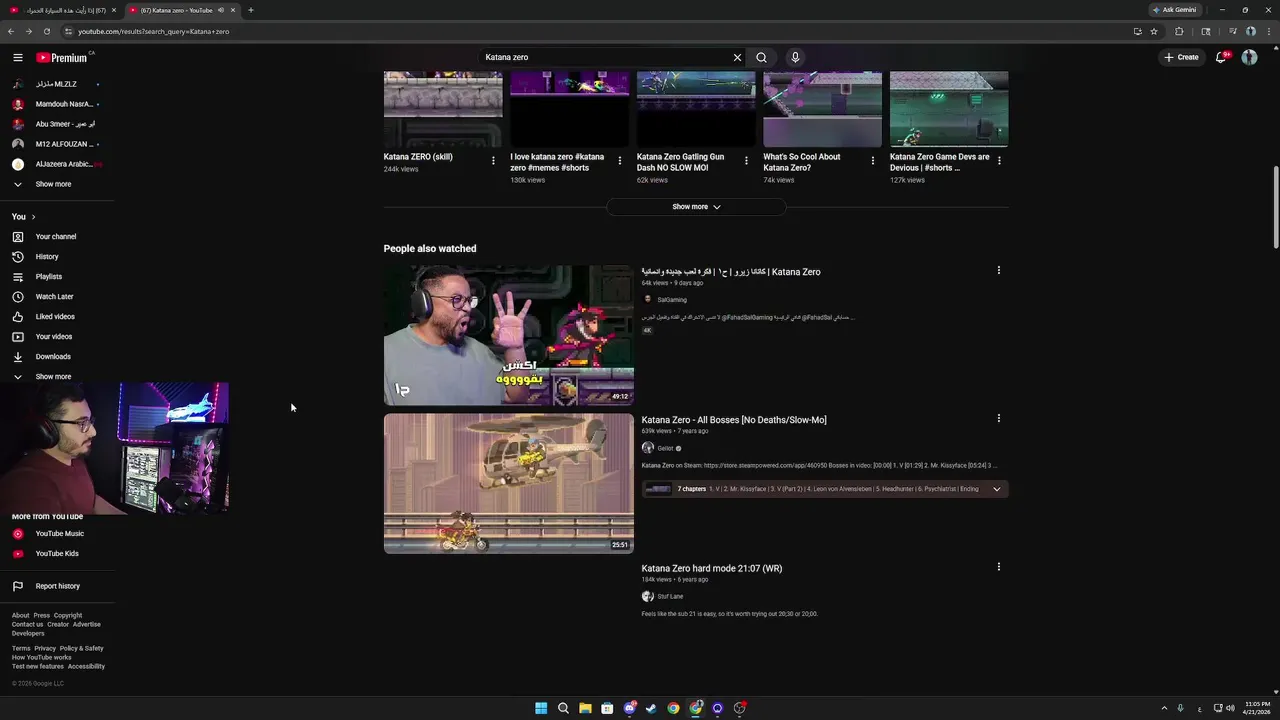Open options menu for SalGaming video
This screenshot has width=1280, height=720.
(998, 270)
